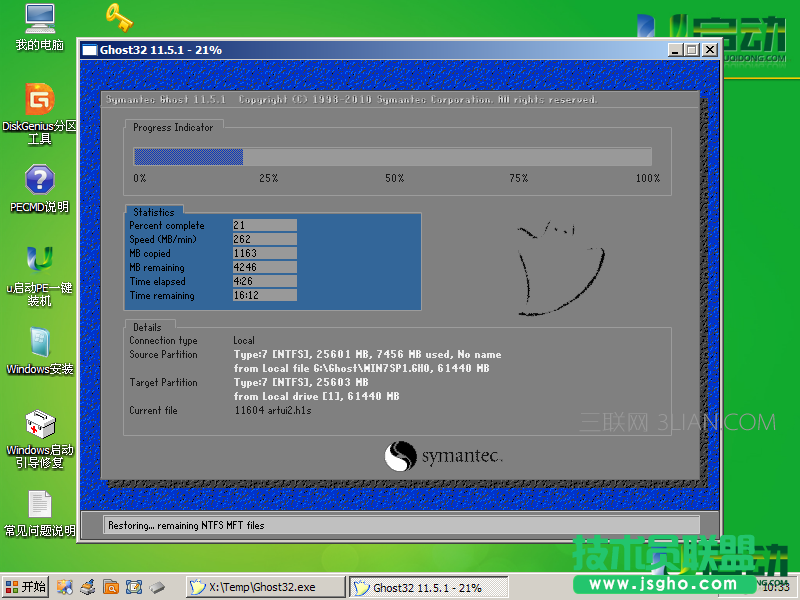800x600 pixels.
Task: Click the blue progress indicator bar
Action: (x=188, y=157)
